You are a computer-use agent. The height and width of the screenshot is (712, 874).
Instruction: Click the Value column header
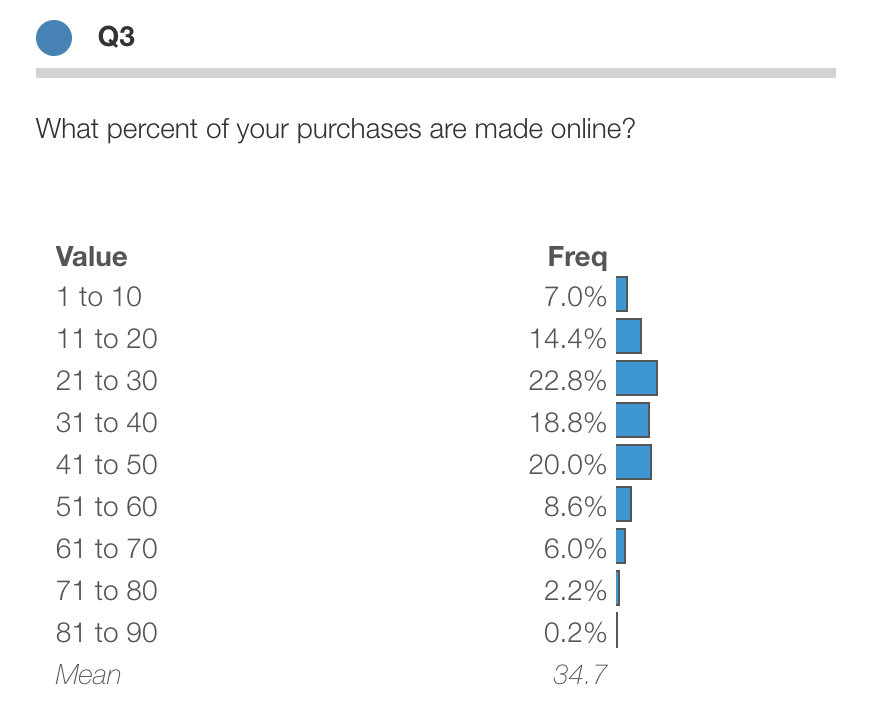pos(91,257)
